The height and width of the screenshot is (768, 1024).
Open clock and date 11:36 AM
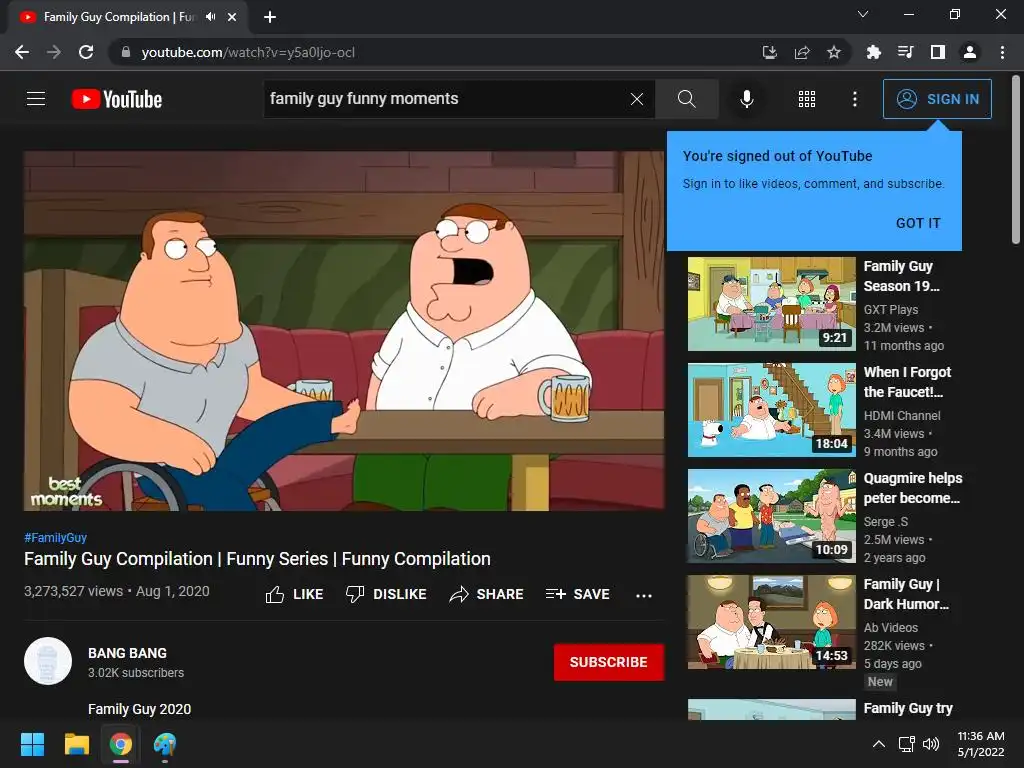(980, 744)
